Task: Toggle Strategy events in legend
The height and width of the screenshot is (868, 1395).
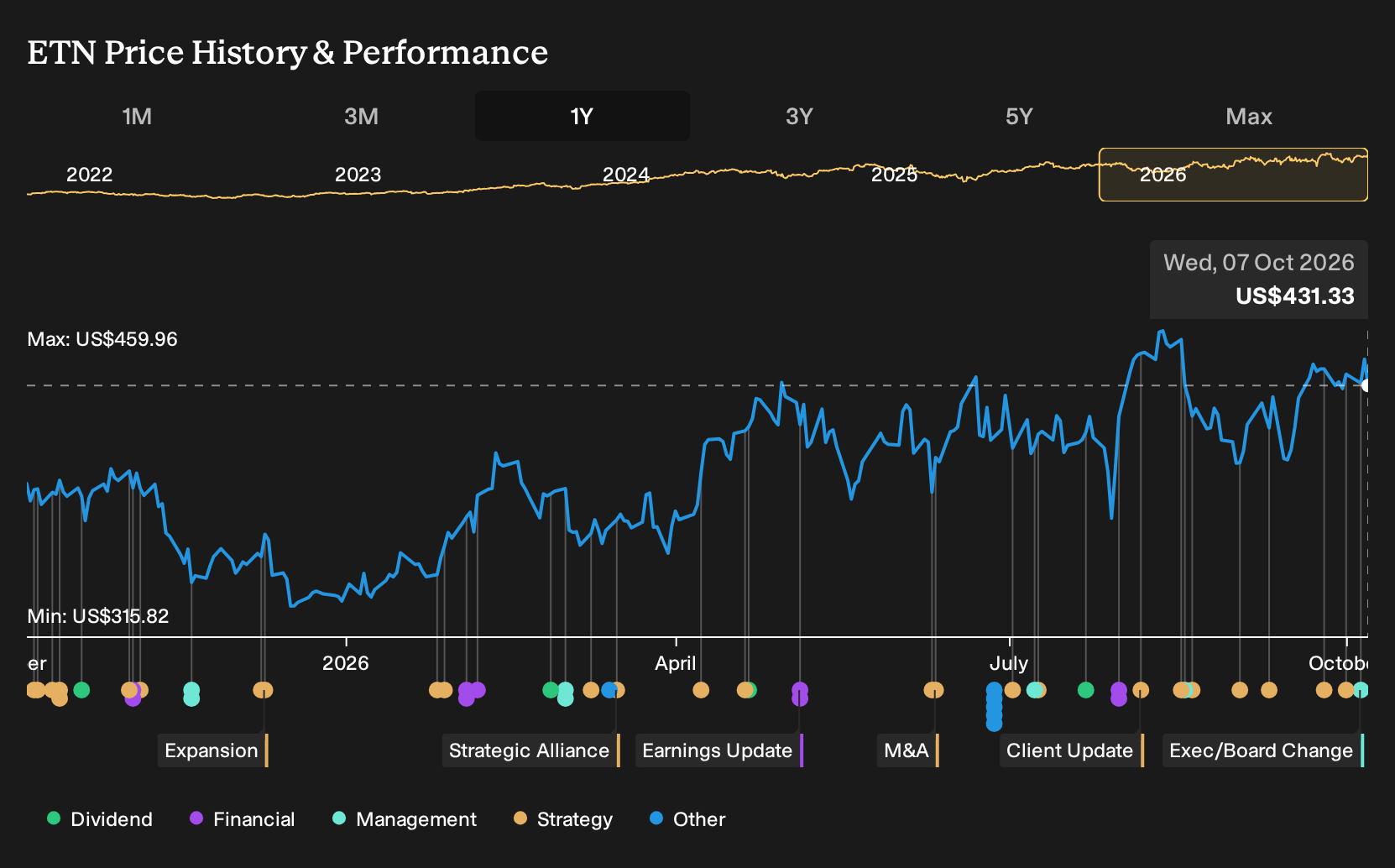Action: tap(563, 819)
